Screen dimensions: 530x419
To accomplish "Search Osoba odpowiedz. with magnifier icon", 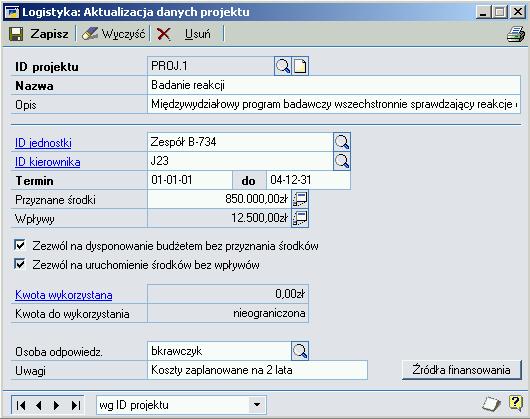I will click(300, 351).
